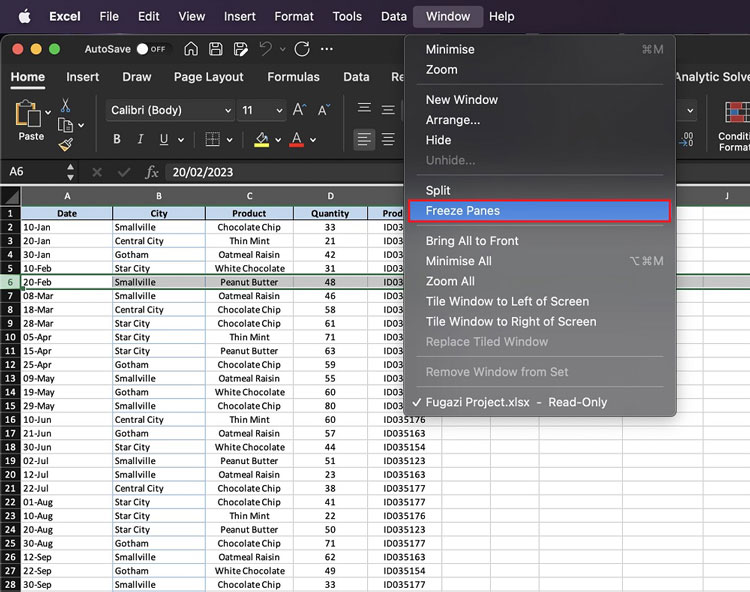Expand the fill colour options arrow

tap(278, 140)
